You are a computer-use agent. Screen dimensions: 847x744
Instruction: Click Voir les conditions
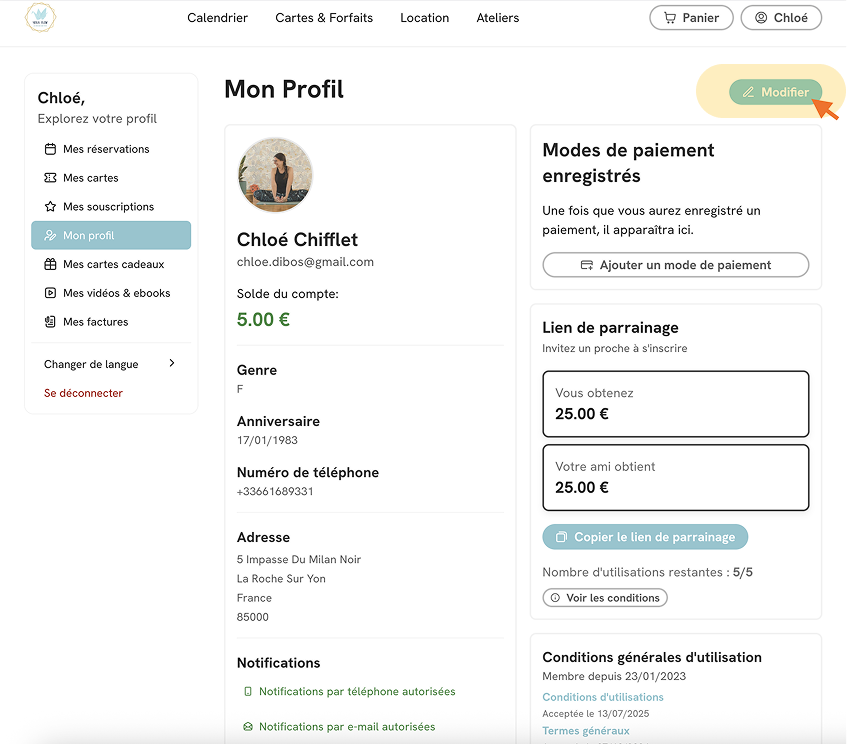[x=605, y=598]
